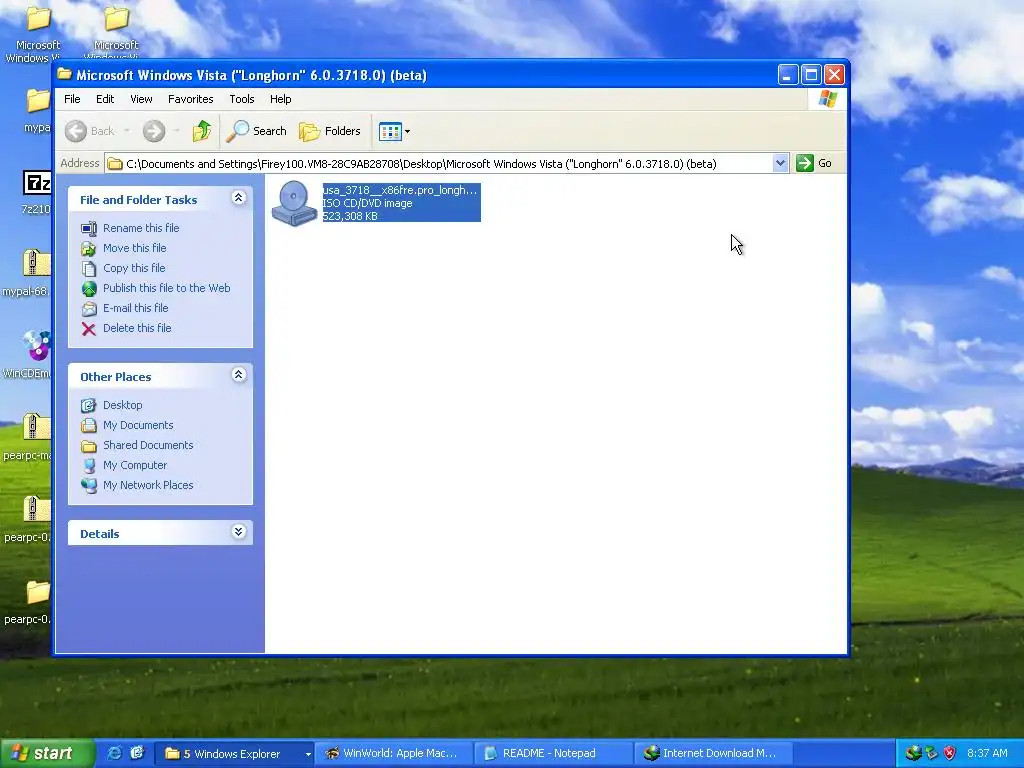This screenshot has height=768, width=1024.
Task: Expand the Details panel
Action: point(238,532)
